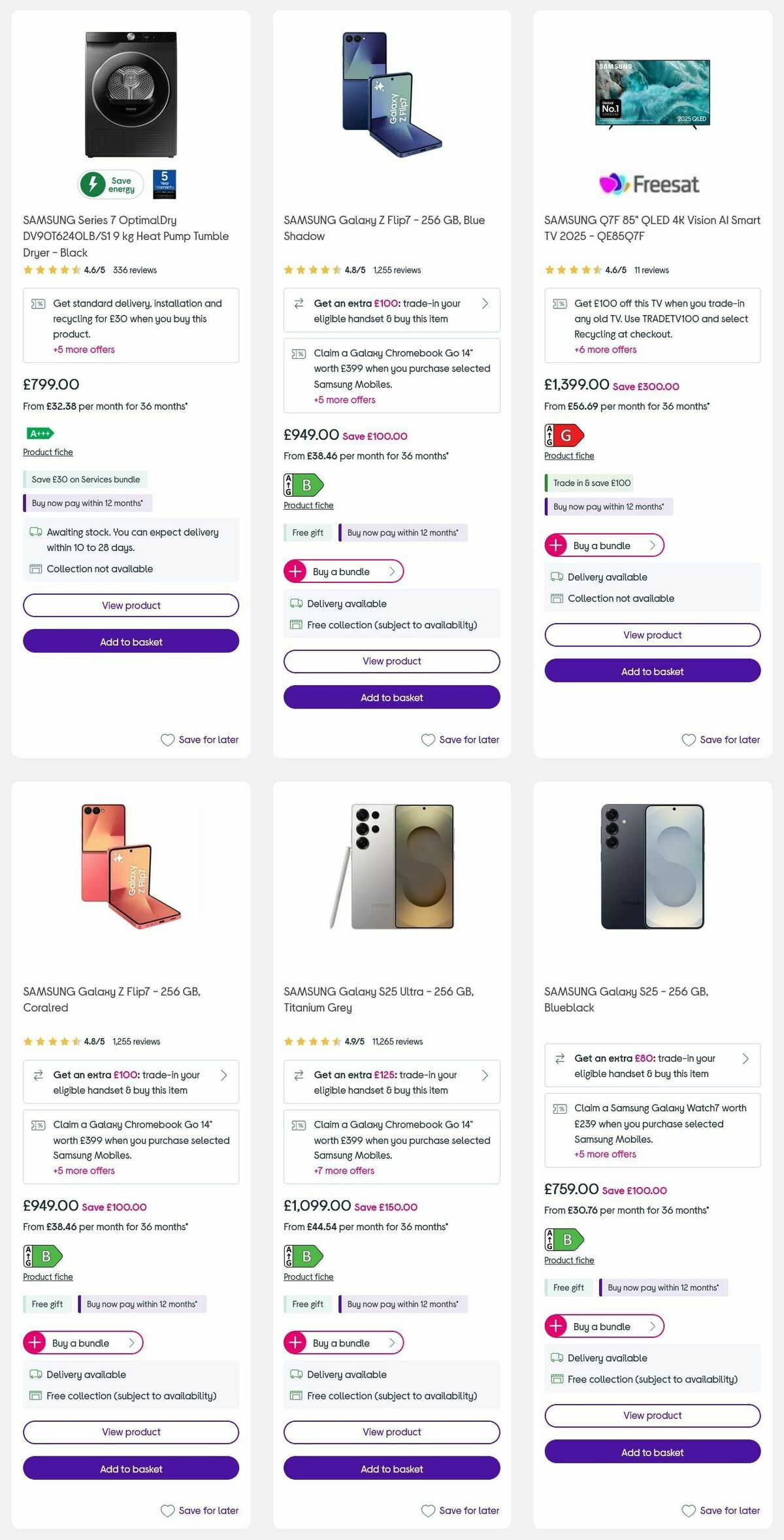784x1540 pixels.
Task: Add the Galaxy S25 Blueblack to basket
Action: pos(652,1452)
